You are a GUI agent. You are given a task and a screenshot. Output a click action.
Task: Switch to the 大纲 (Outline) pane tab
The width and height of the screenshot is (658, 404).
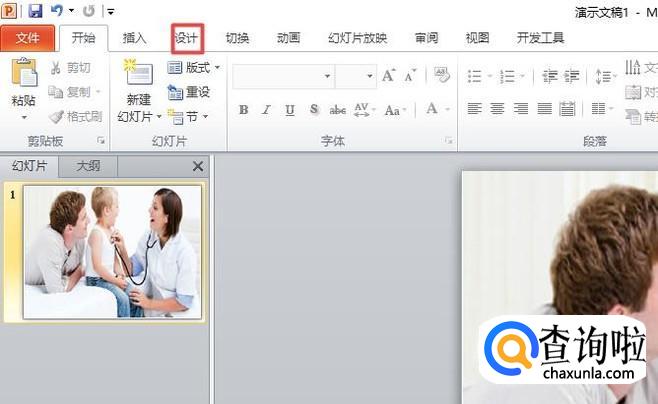[x=88, y=166]
